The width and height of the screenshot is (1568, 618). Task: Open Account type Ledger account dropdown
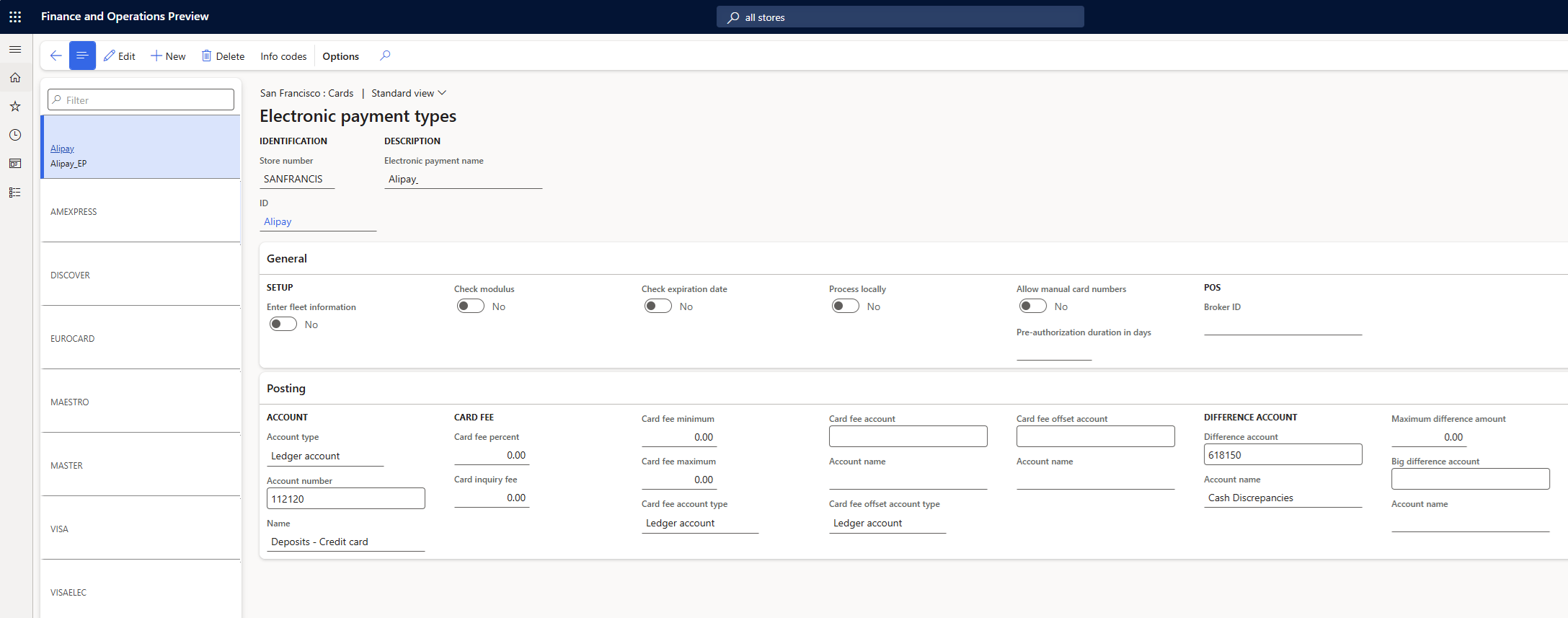tap(325, 456)
